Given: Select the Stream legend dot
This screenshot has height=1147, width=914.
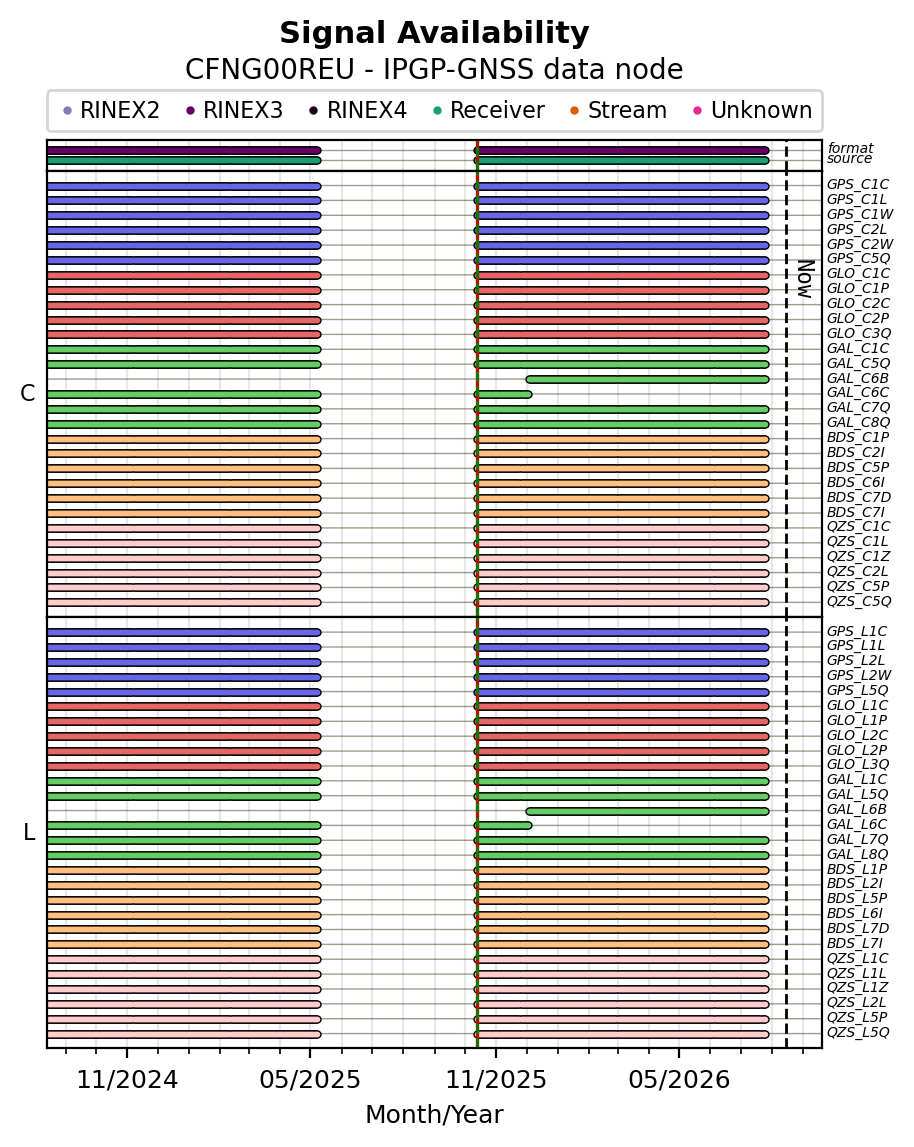Looking at the screenshot, I should [x=575, y=111].
